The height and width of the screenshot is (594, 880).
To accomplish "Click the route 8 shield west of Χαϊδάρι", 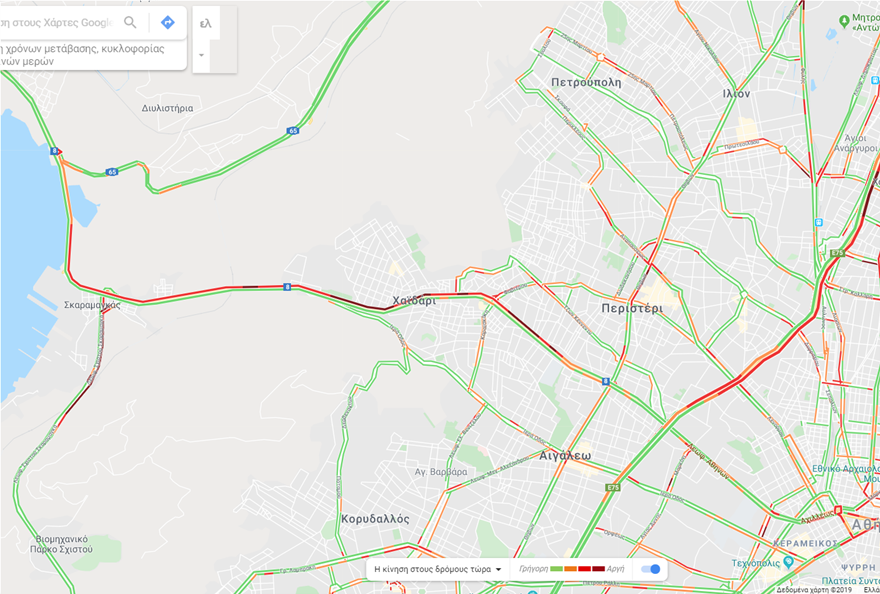I will [x=287, y=286].
